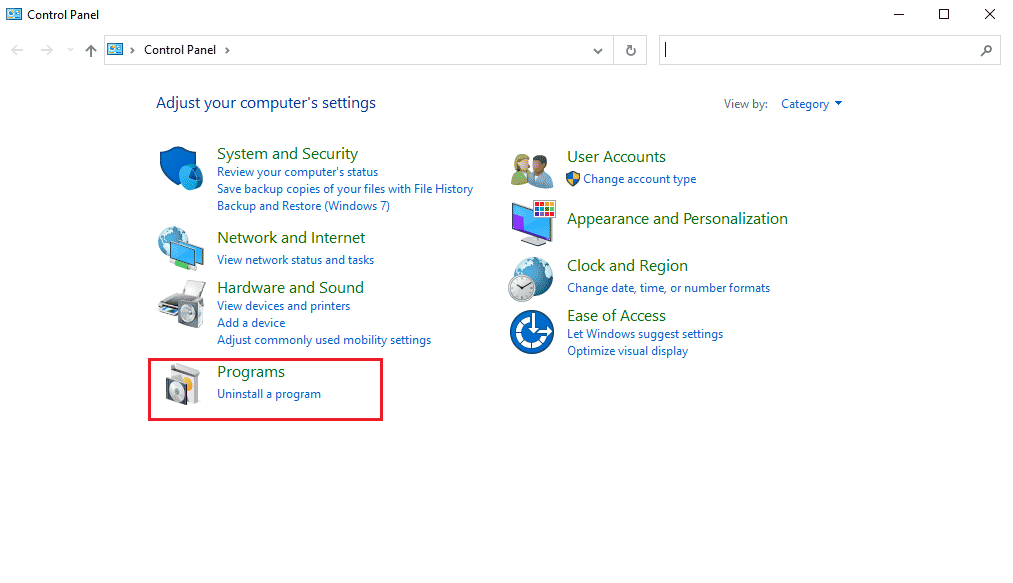
Task: Select View network status and tasks
Action: coord(295,260)
